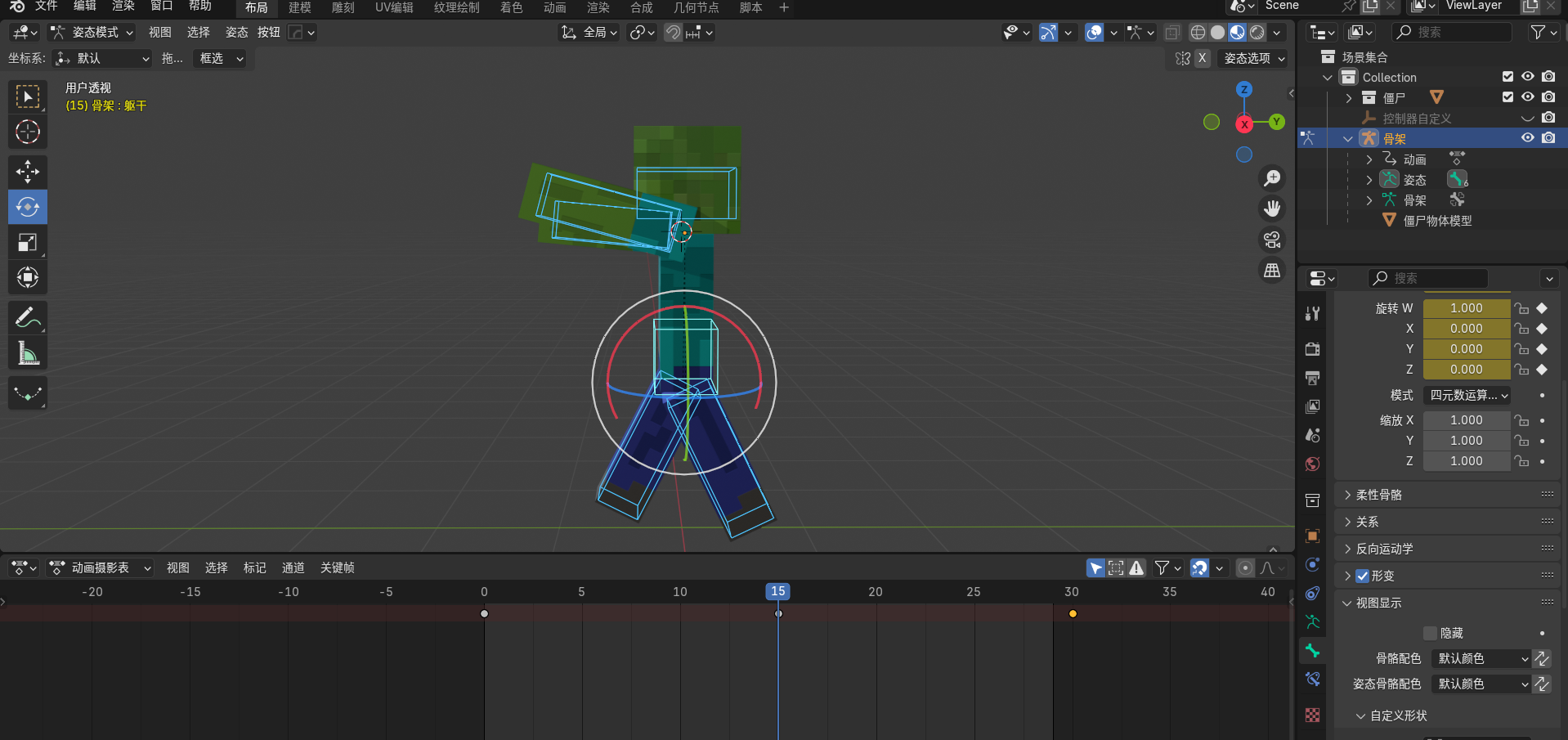Collapse the 视图显示 panel

tap(1449, 603)
